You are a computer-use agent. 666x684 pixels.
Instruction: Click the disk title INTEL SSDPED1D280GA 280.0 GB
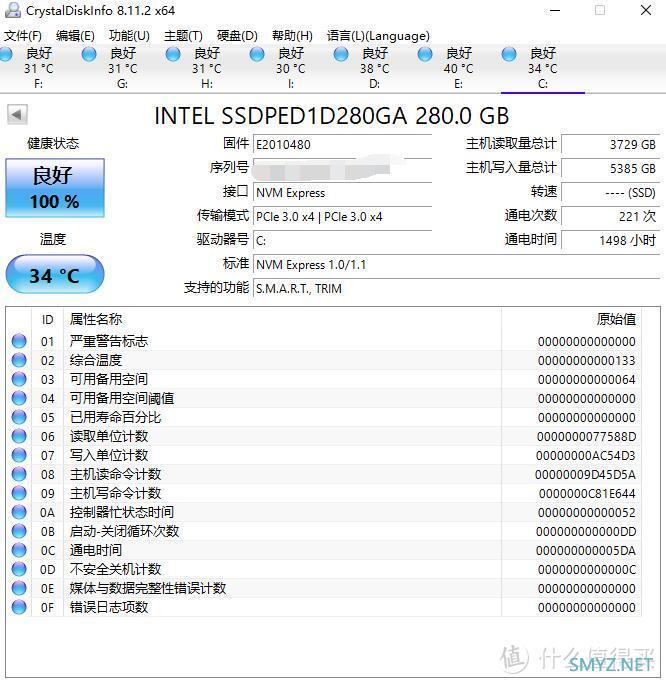click(x=331, y=116)
